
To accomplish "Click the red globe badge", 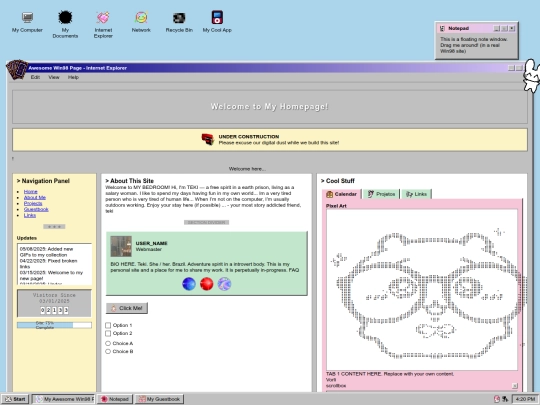I will (x=207, y=284).
